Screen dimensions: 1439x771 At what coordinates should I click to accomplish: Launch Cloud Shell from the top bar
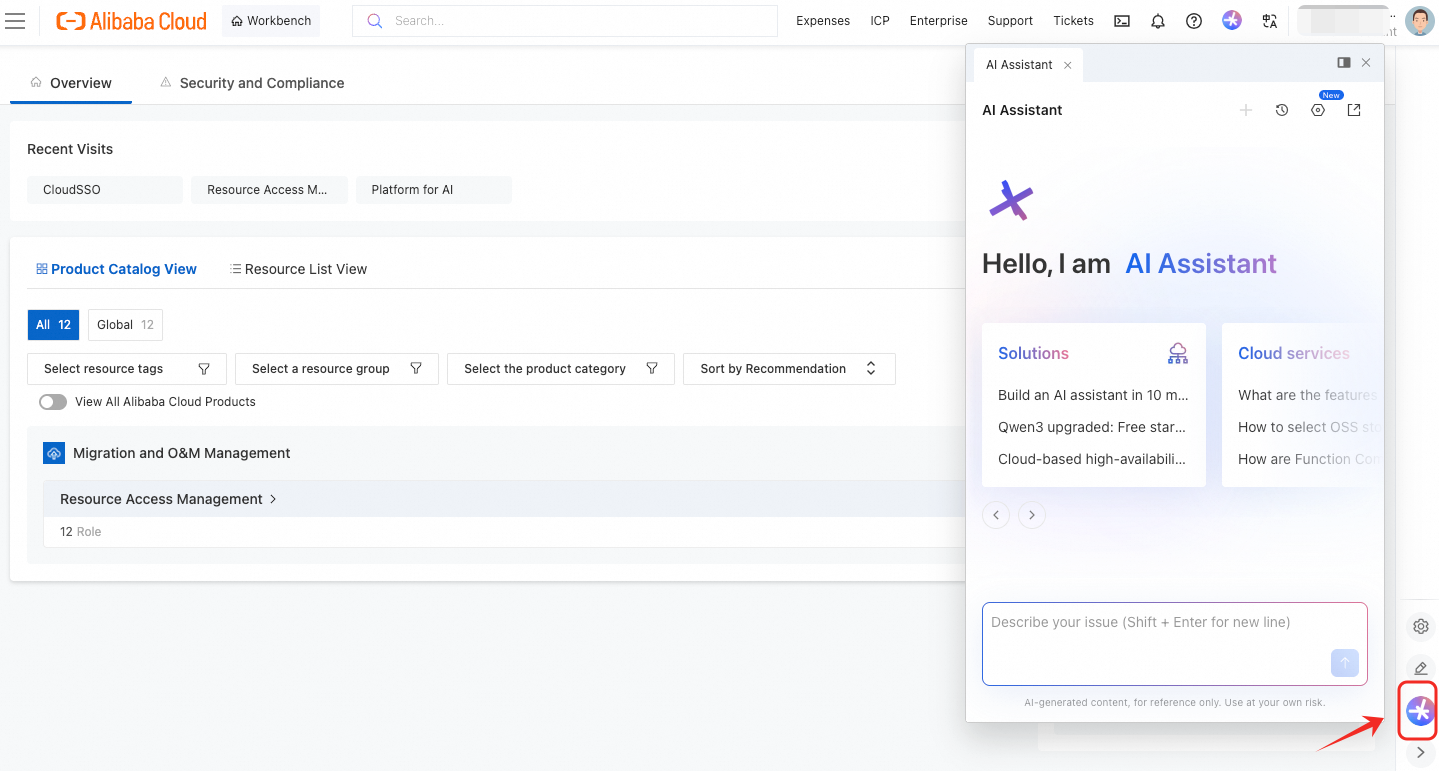pyautogui.click(x=1122, y=21)
